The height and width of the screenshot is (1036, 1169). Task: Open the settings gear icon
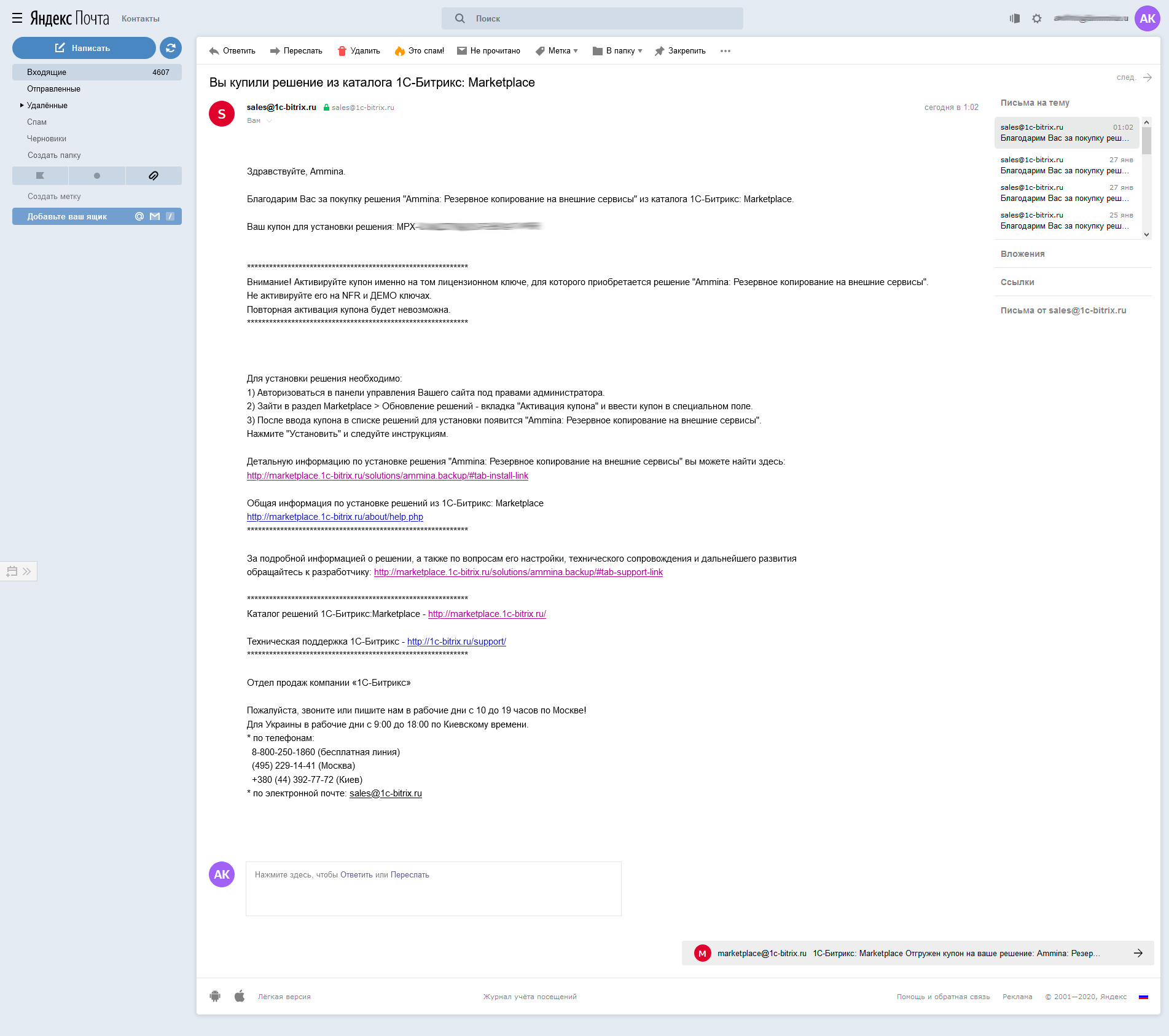click(x=1037, y=18)
